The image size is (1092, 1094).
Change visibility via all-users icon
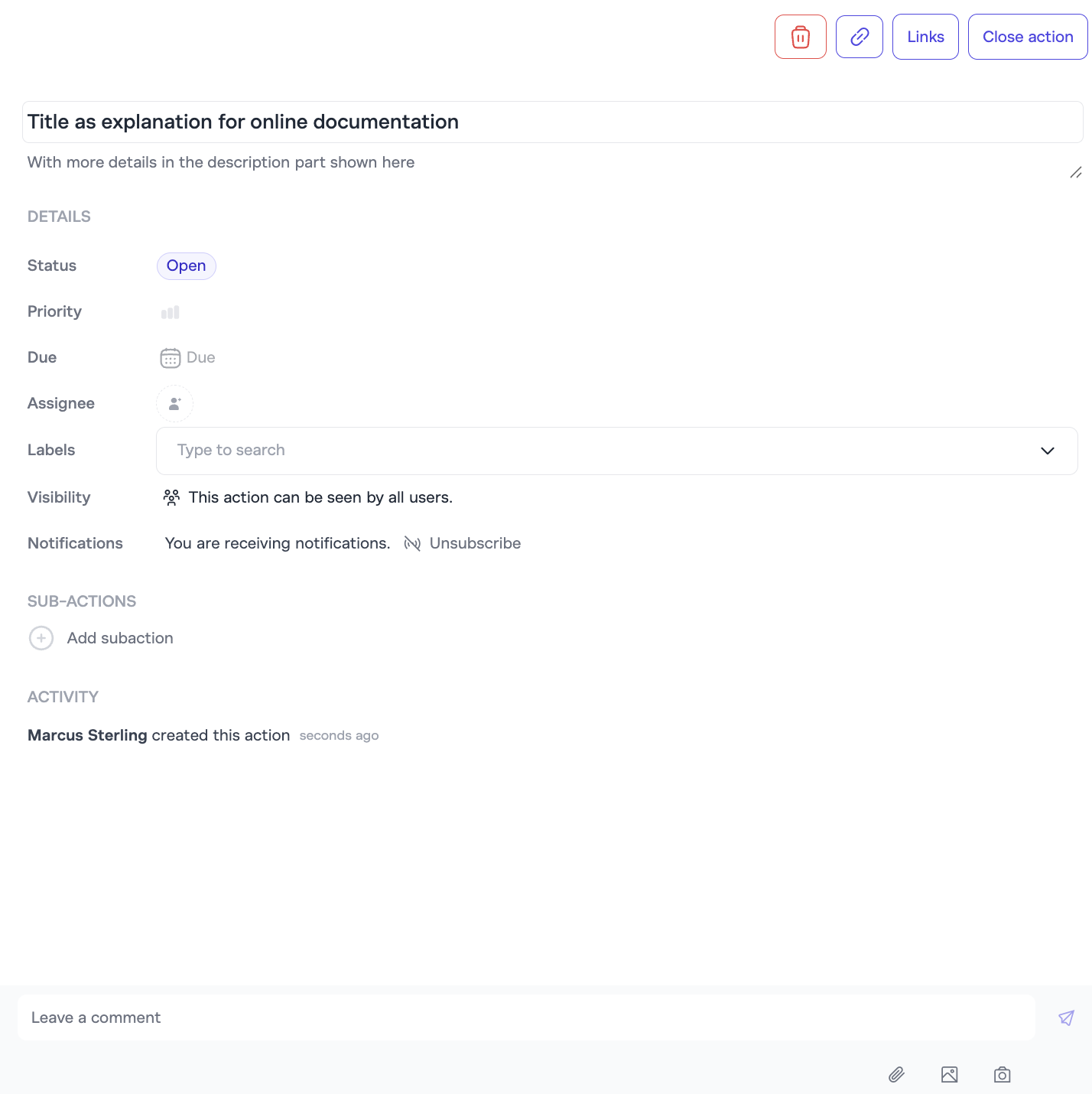coord(171,498)
